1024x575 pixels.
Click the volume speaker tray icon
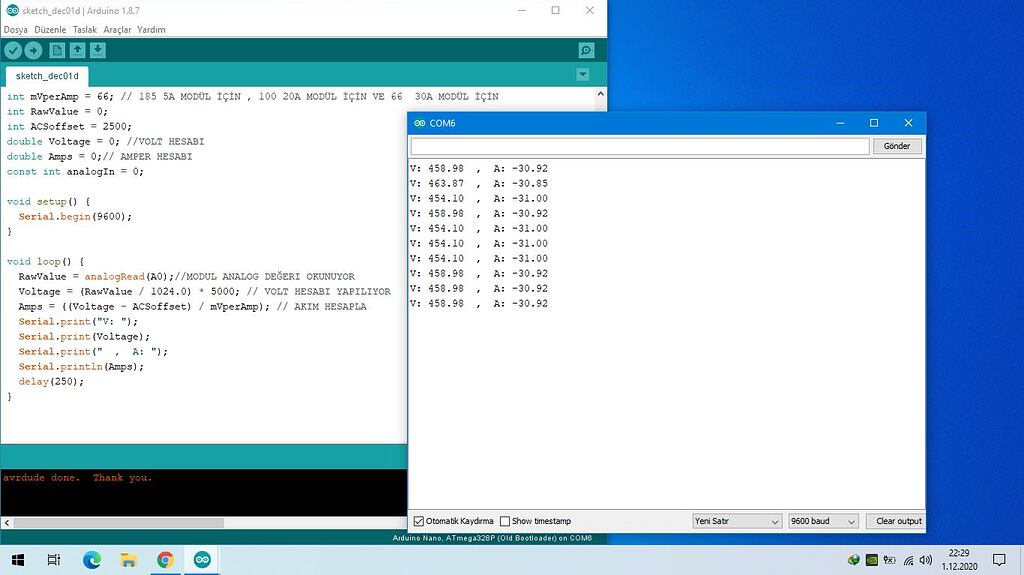point(925,560)
